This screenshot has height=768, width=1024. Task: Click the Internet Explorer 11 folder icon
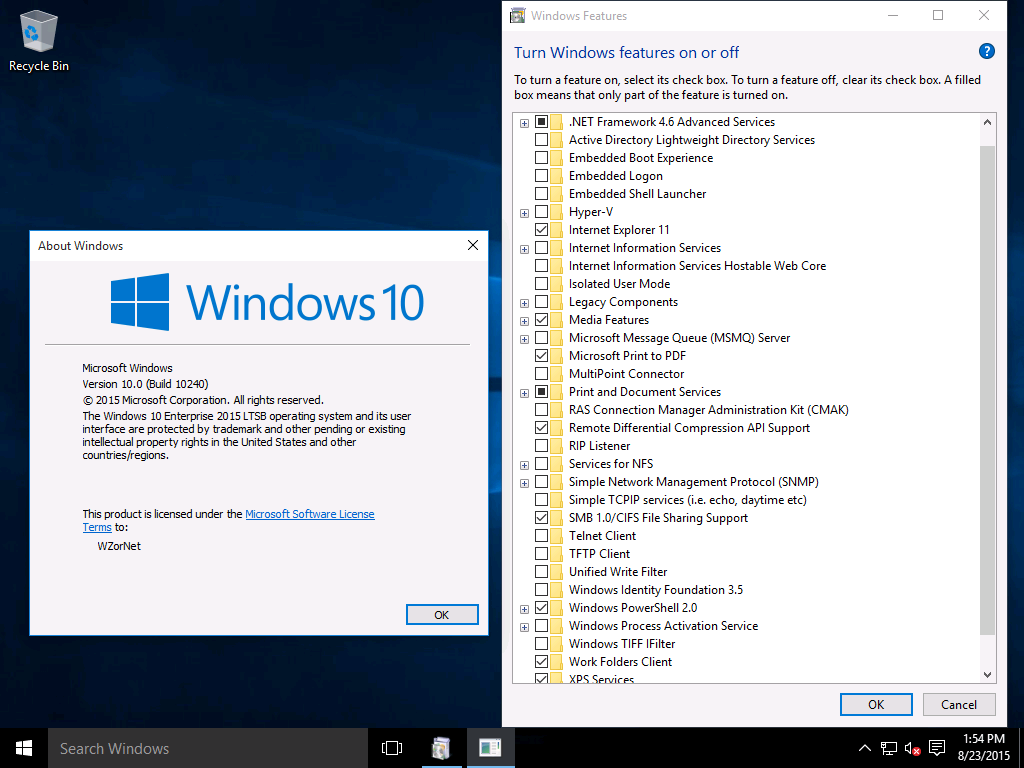point(556,230)
